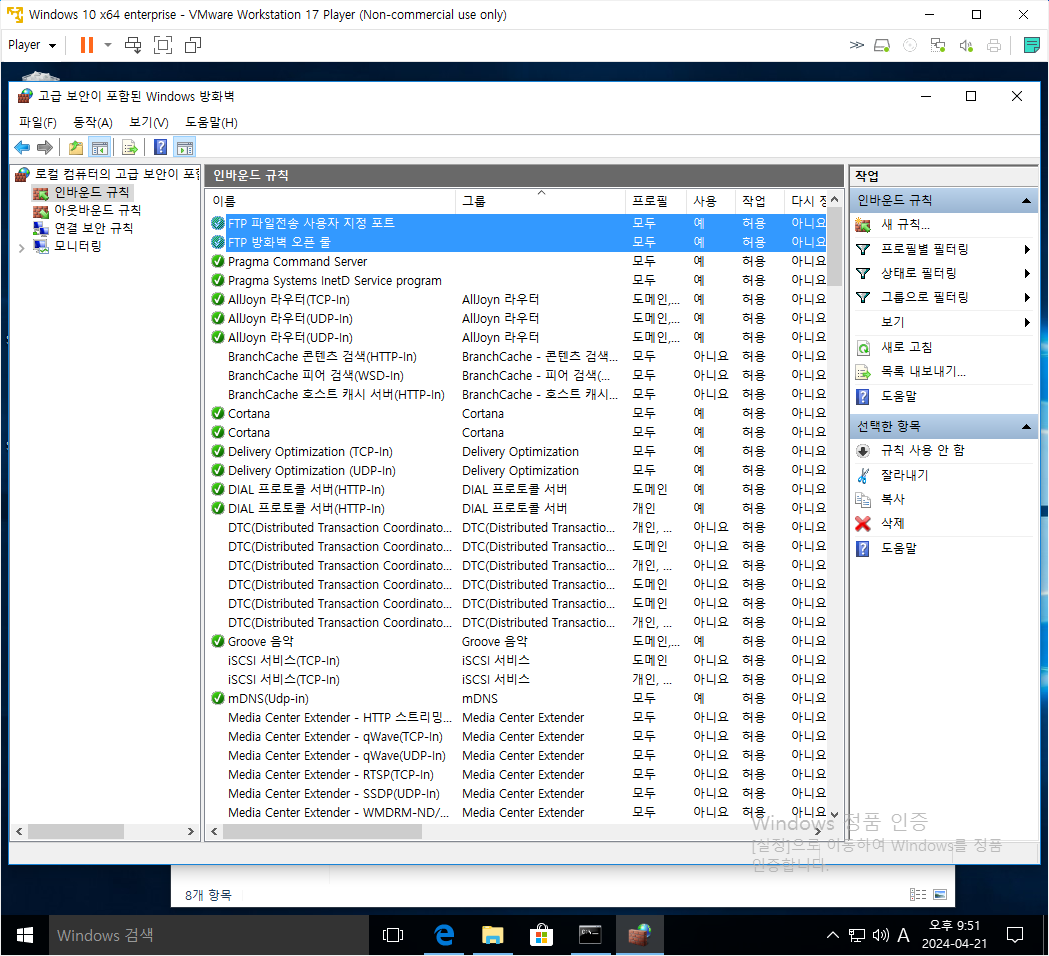The width and height of the screenshot is (1049, 956).
Task: Select the Groove 음악 inbound rule
Action: [x=518, y=642]
